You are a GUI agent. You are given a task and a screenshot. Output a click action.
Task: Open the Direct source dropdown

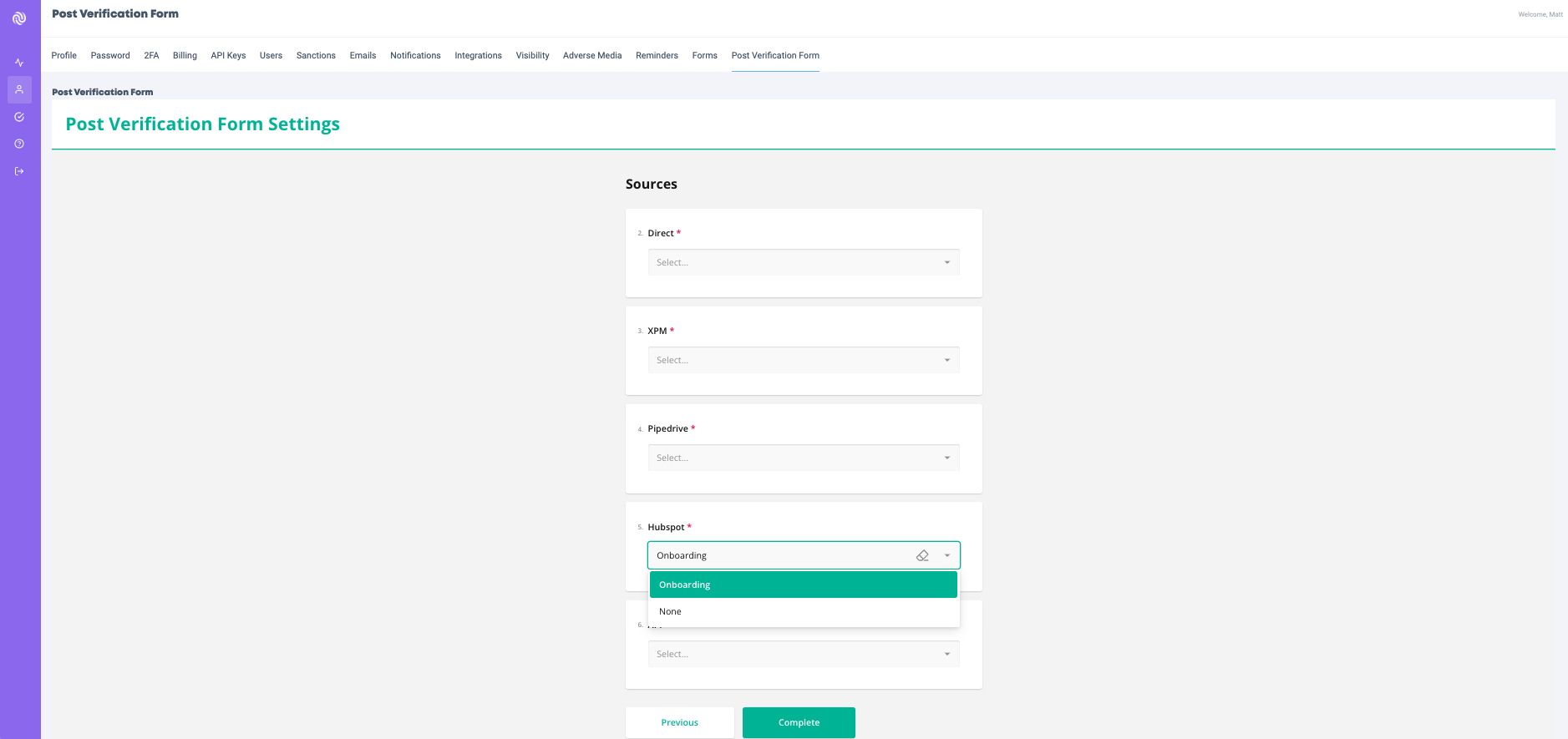tap(804, 262)
